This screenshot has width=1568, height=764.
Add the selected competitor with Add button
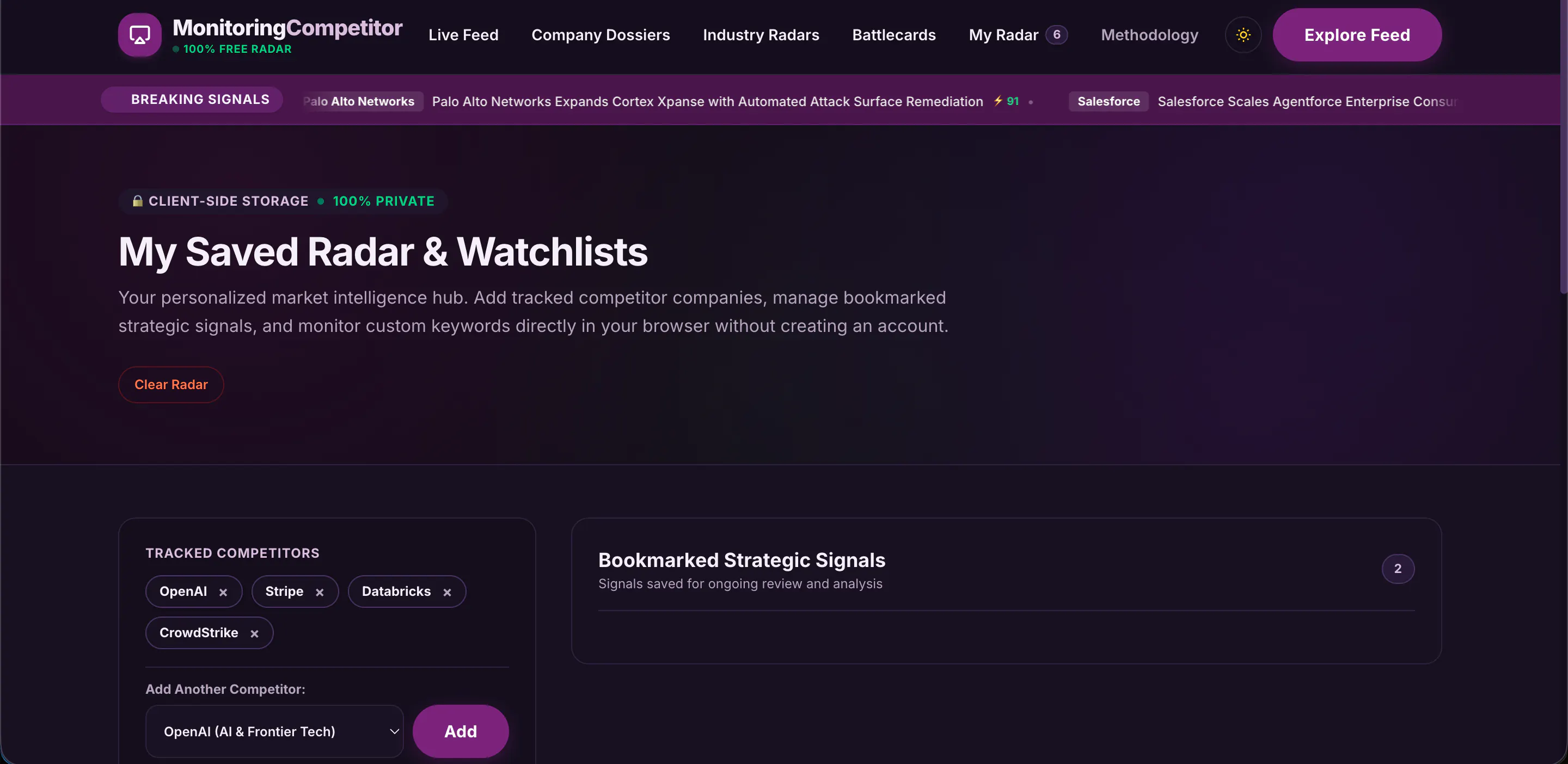coord(460,731)
